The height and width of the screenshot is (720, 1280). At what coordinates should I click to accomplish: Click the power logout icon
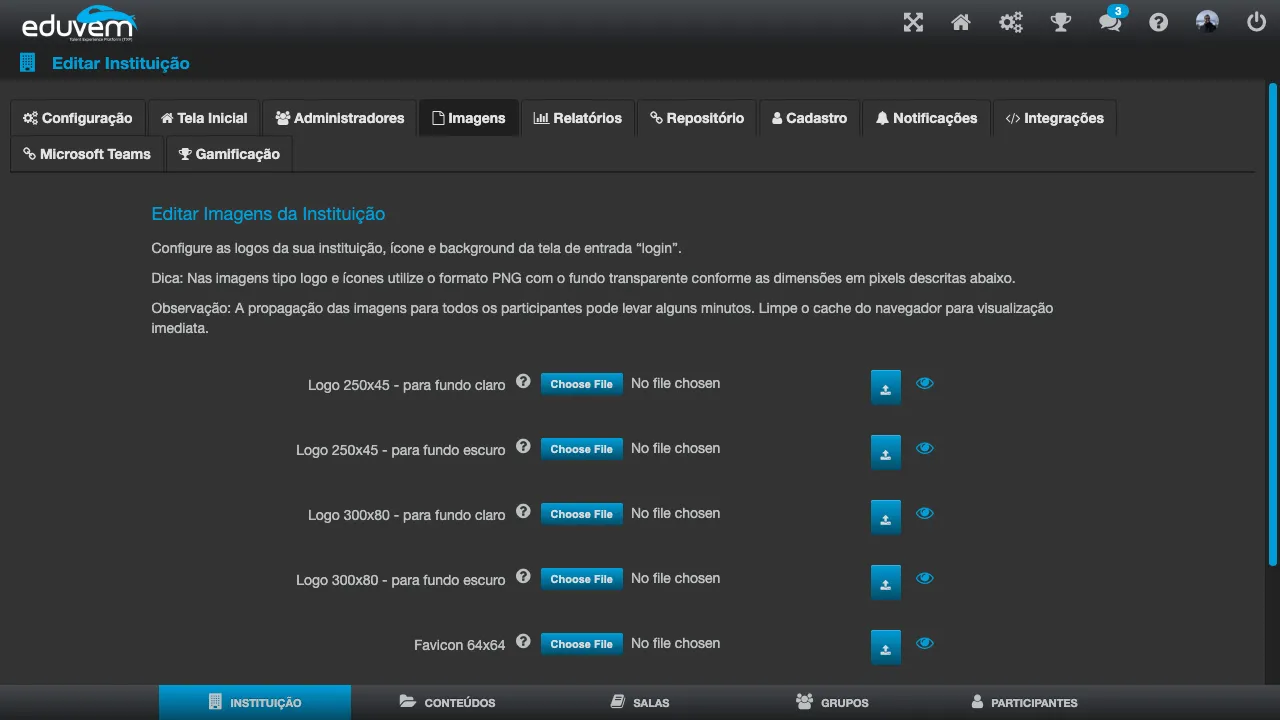[1257, 22]
